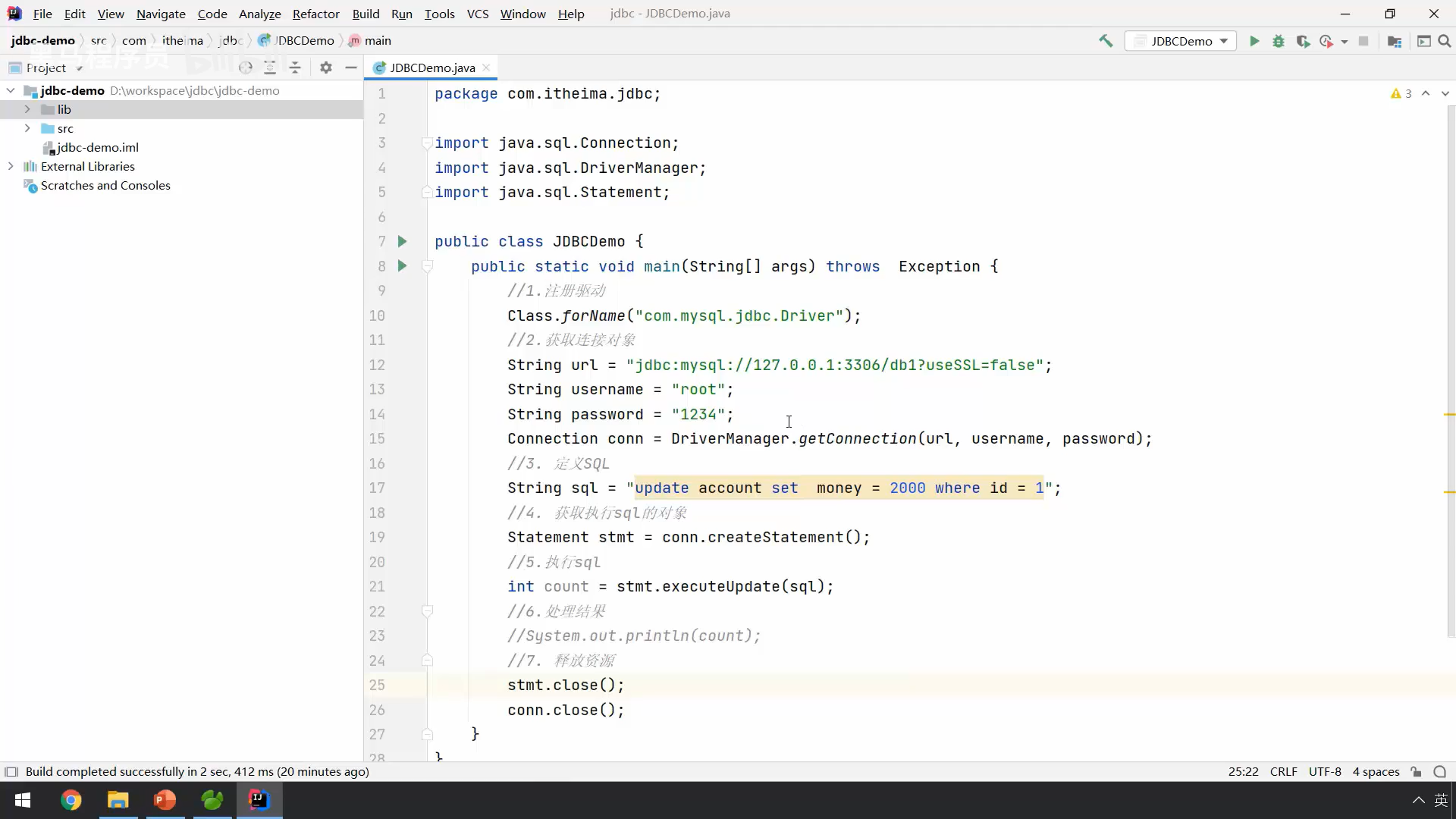Click the Build project hammer icon
Image resolution: width=1456 pixels, height=819 pixels.
point(1106,41)
